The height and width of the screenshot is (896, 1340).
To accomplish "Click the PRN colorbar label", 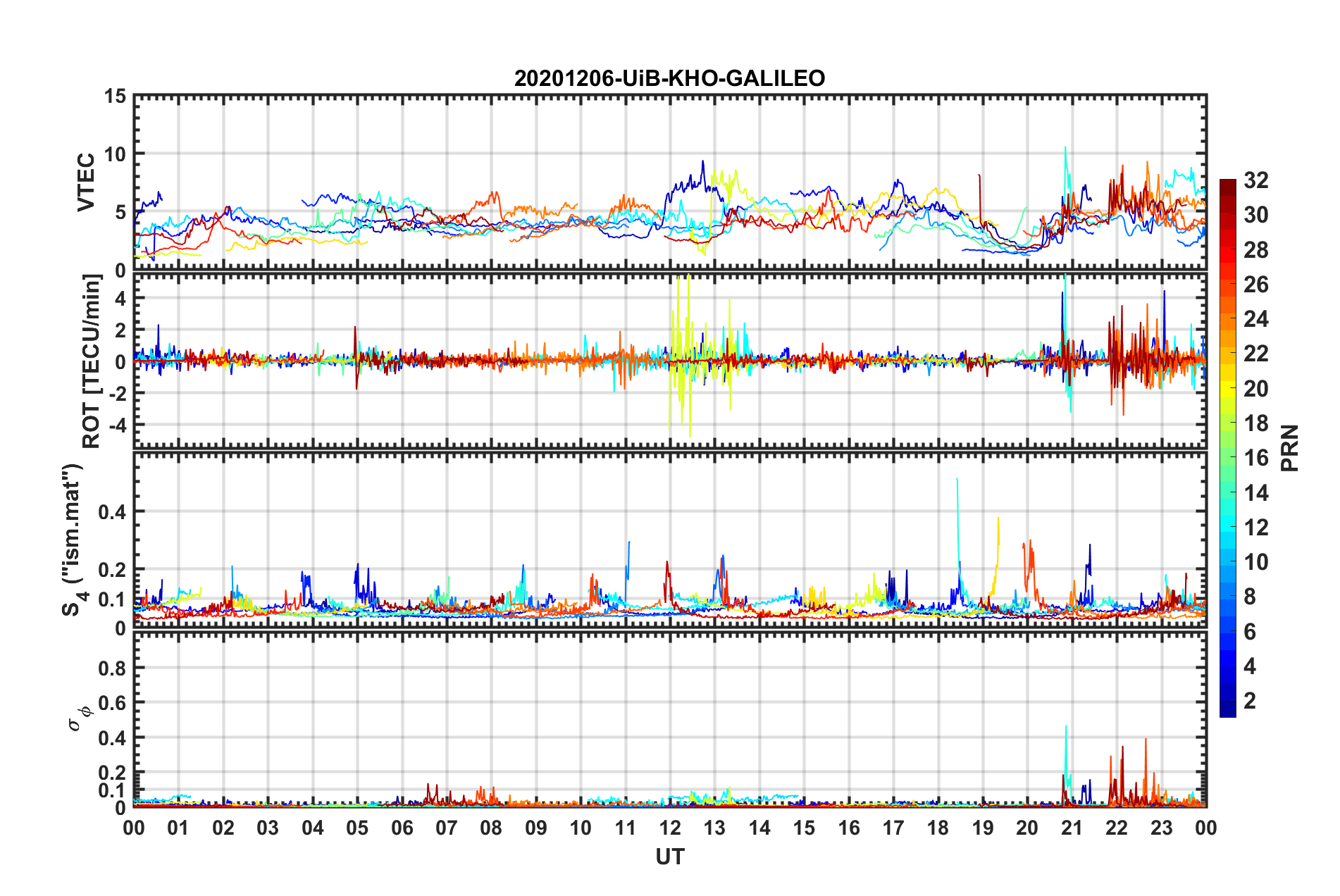I will click(x=1289, y=448).
